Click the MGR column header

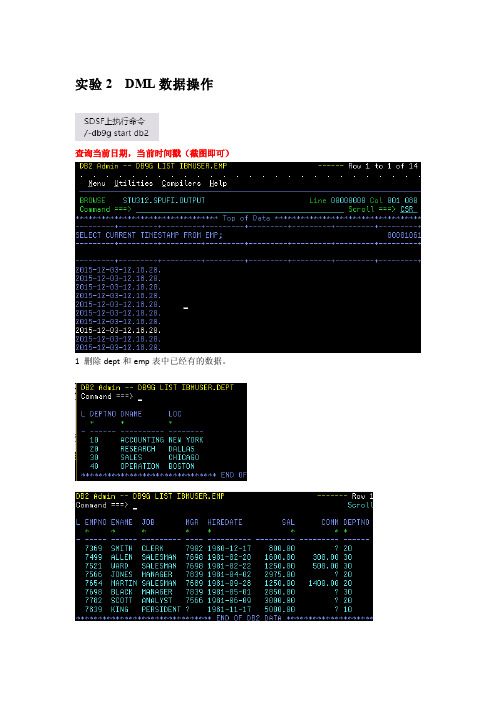[192, 522]
